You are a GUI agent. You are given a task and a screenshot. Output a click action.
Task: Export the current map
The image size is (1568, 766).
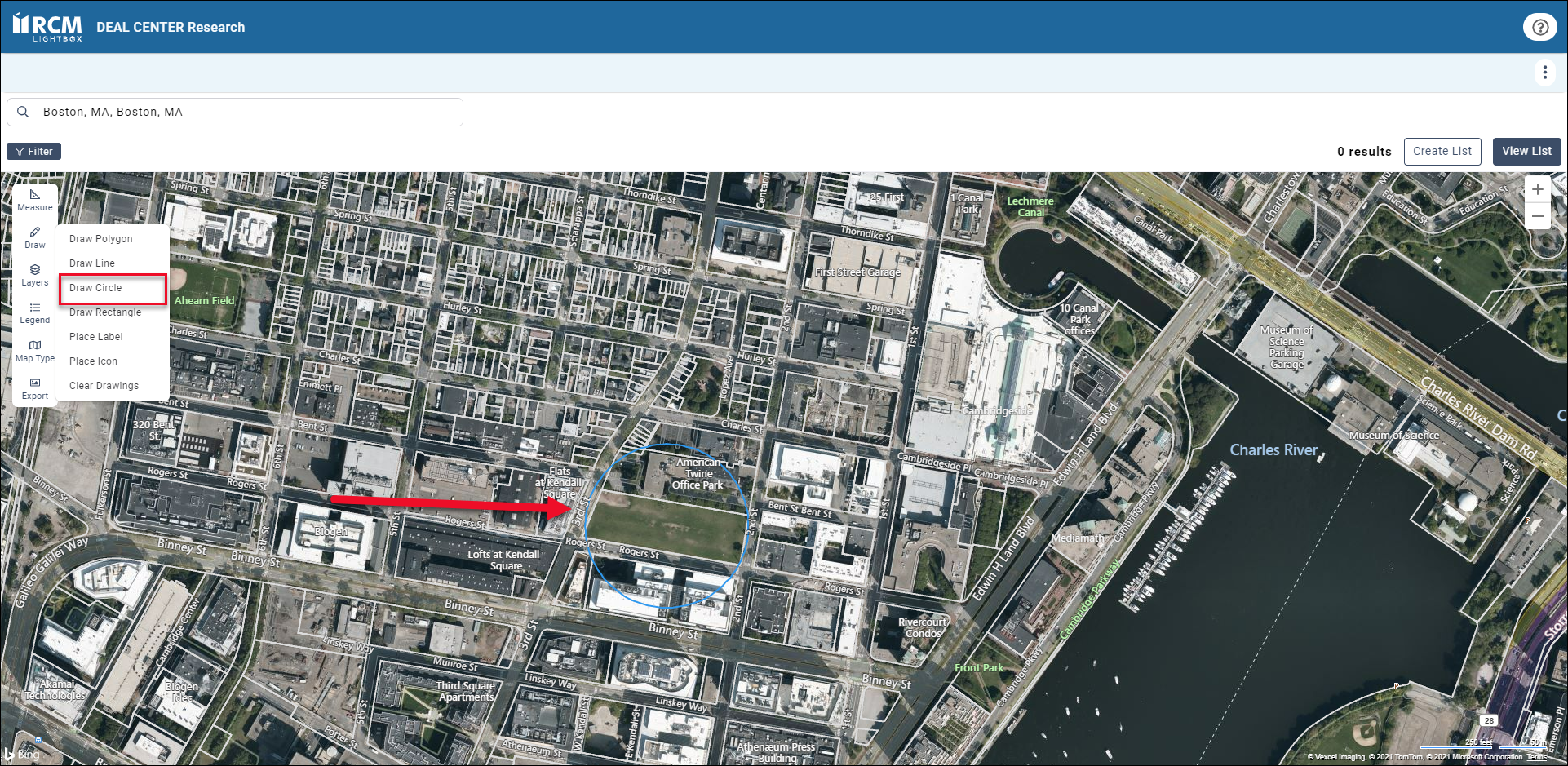(34, 388)
